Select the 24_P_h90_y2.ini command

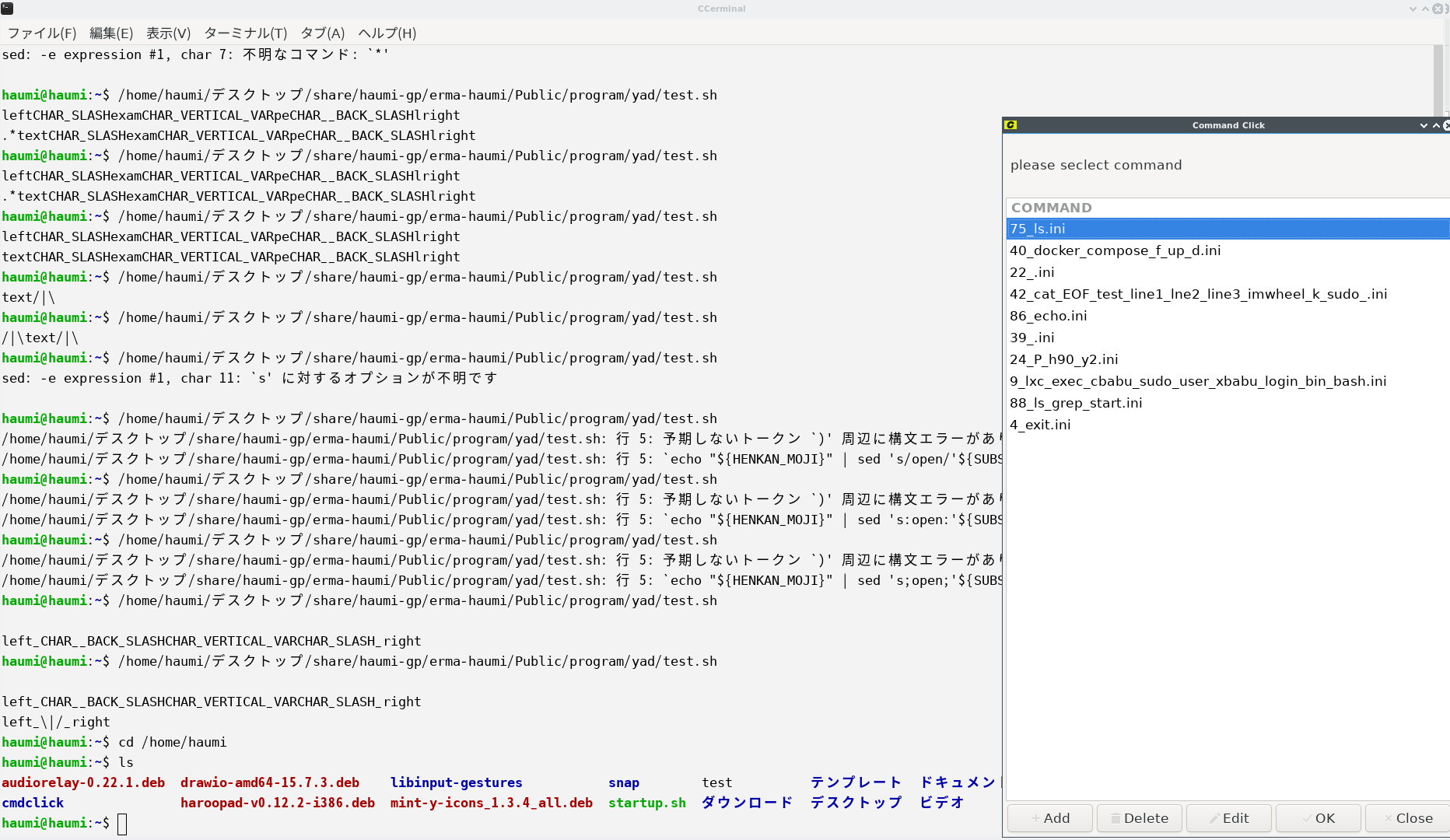(x=1228, y=359)
